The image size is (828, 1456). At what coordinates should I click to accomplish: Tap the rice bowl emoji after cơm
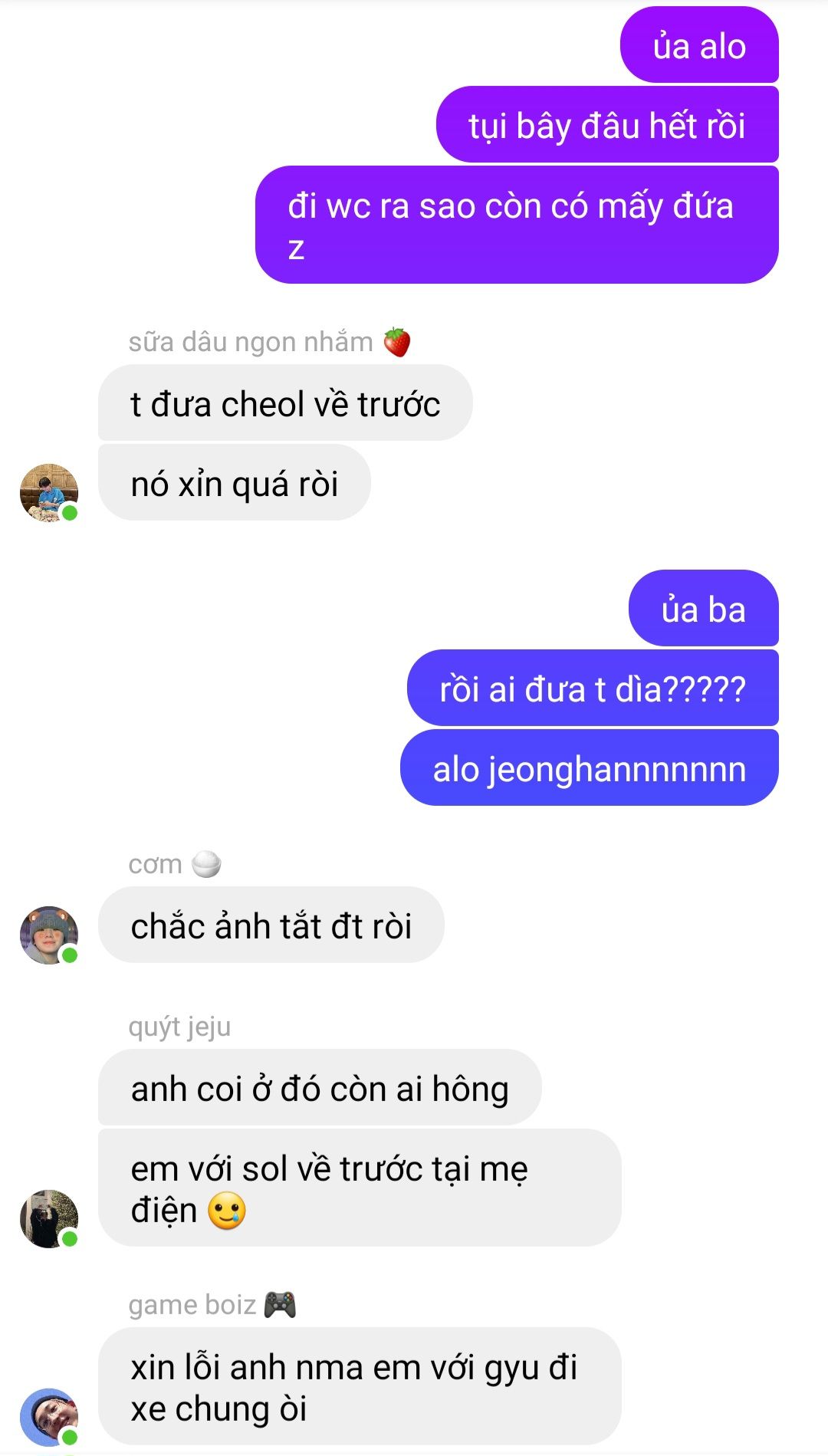[206, 864]
